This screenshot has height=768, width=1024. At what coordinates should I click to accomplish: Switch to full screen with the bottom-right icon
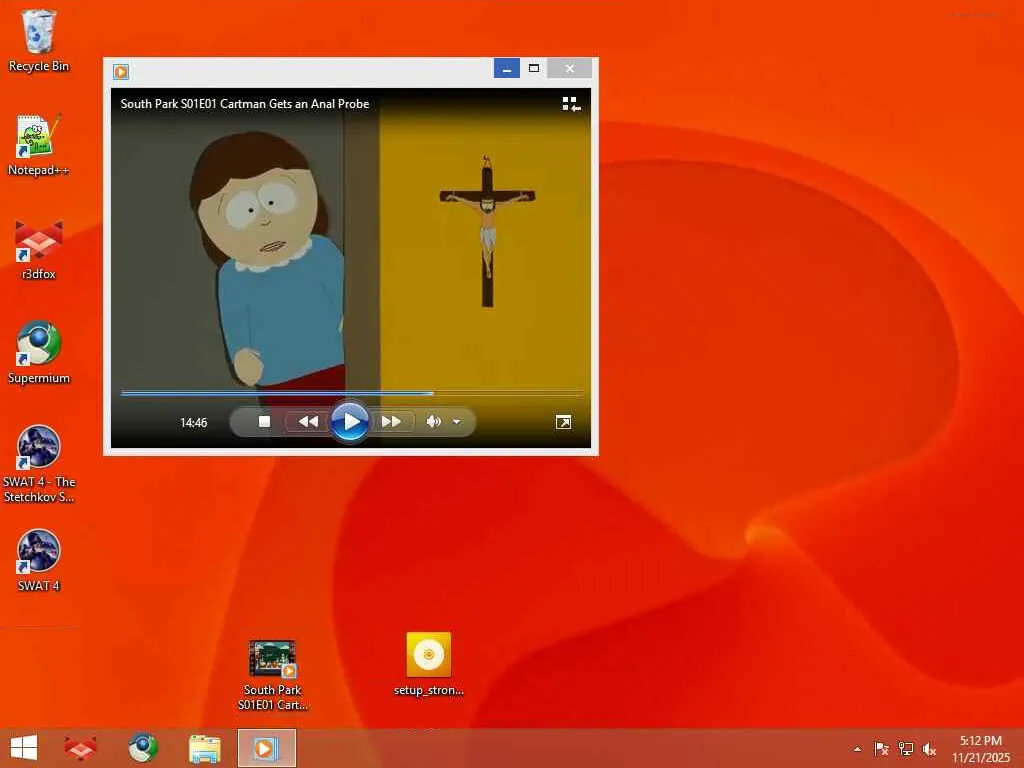[563, 423]
